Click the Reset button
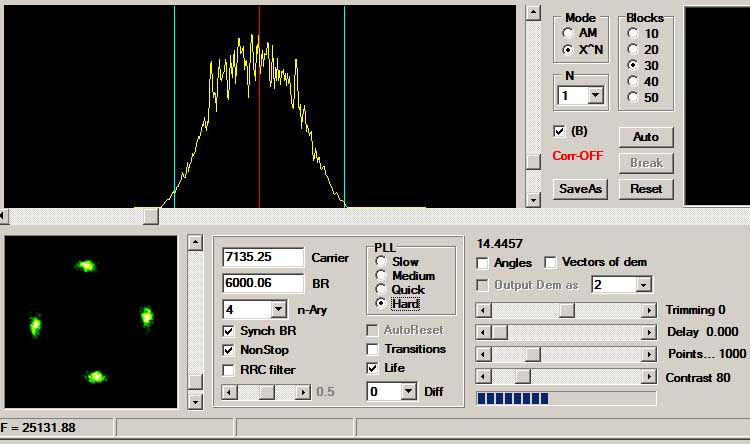Screen dimensions: 750x444 [646, 189]
